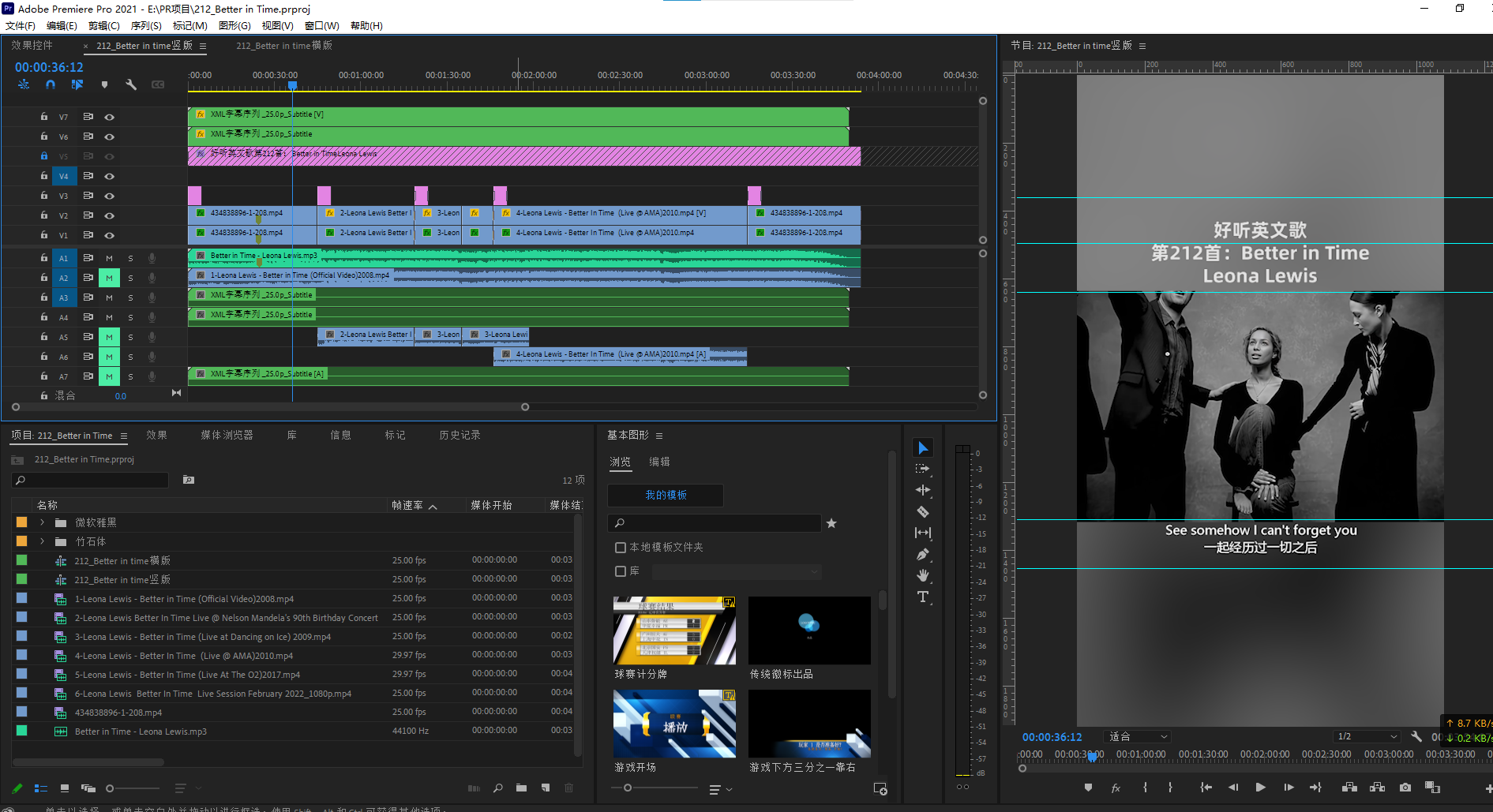The image size is (1493, 812).
Task: Click the Extract button in program monitor
Action: (x=1378, y=787)
